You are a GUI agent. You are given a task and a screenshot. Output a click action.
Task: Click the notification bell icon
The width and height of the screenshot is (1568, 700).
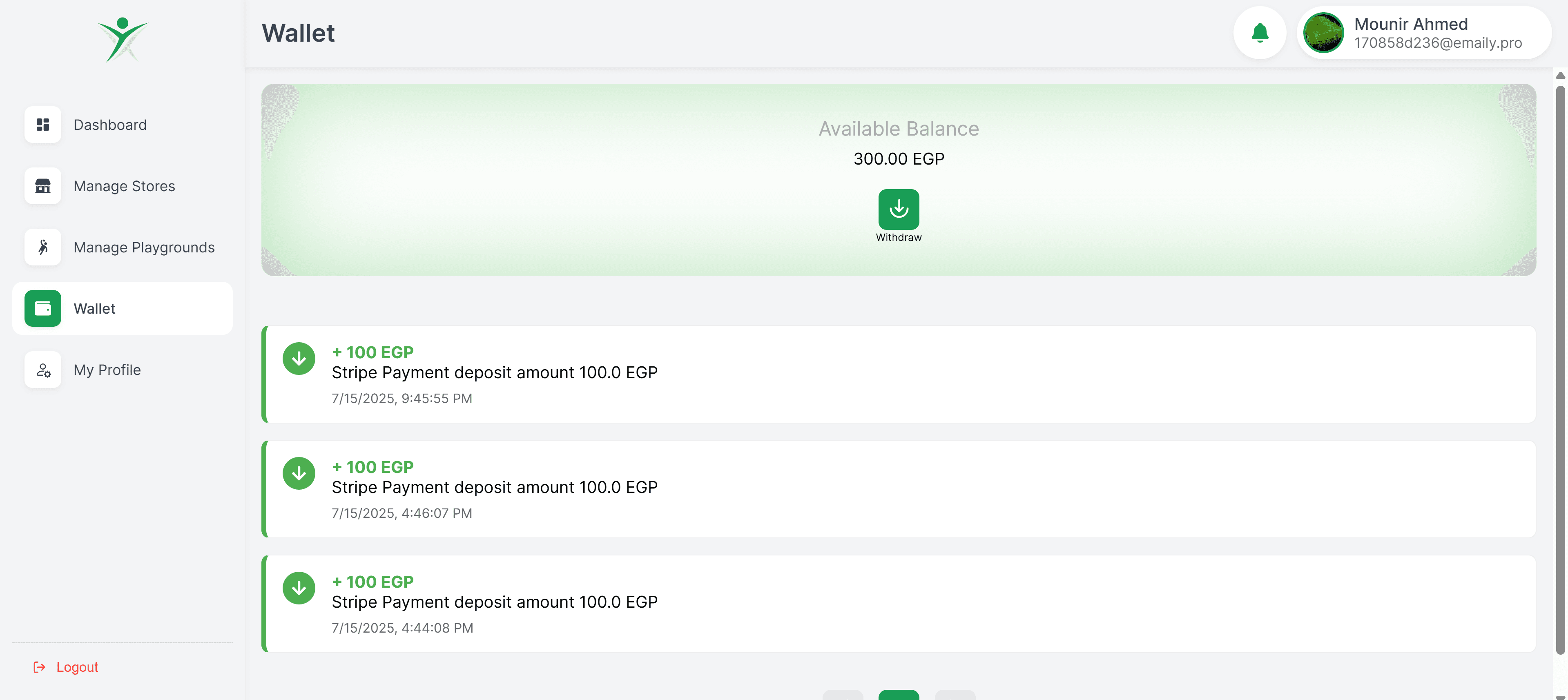1259,33
